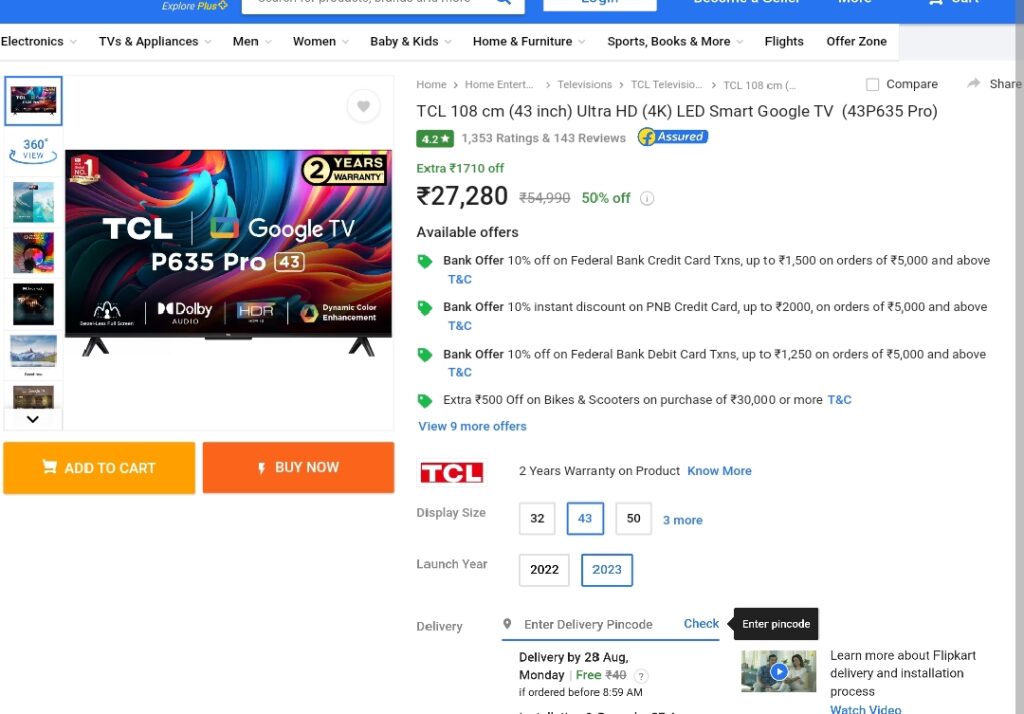Select launch year 2022
The width and height of the screenshot is (1024, 714).
(x=544, y=570)
